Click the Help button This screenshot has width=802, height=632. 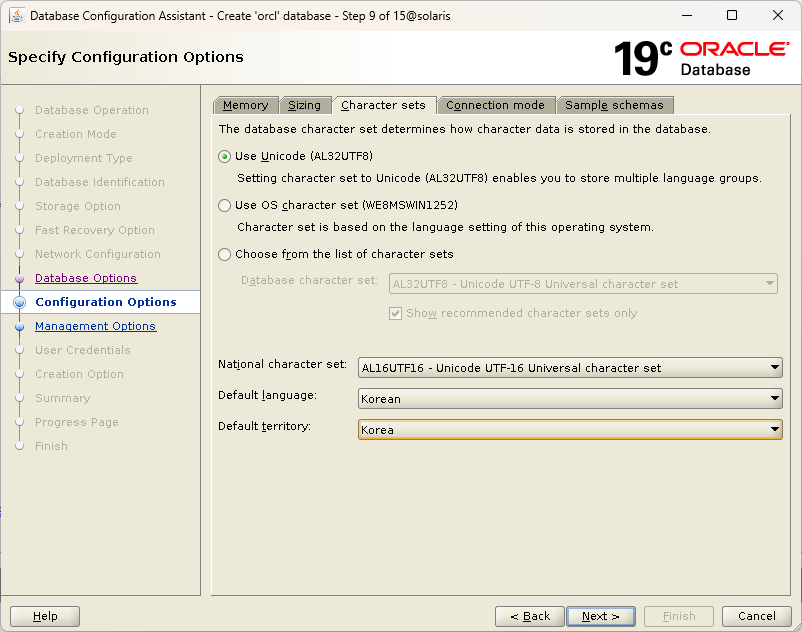(x=45, y=616)
